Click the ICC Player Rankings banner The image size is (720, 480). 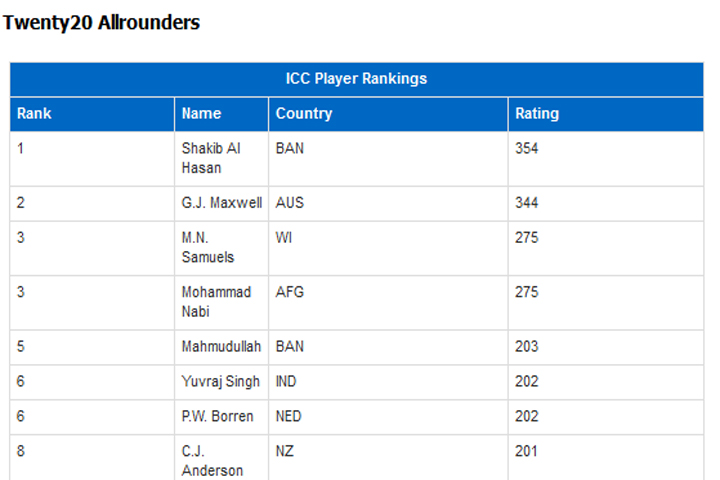(356, 79)
